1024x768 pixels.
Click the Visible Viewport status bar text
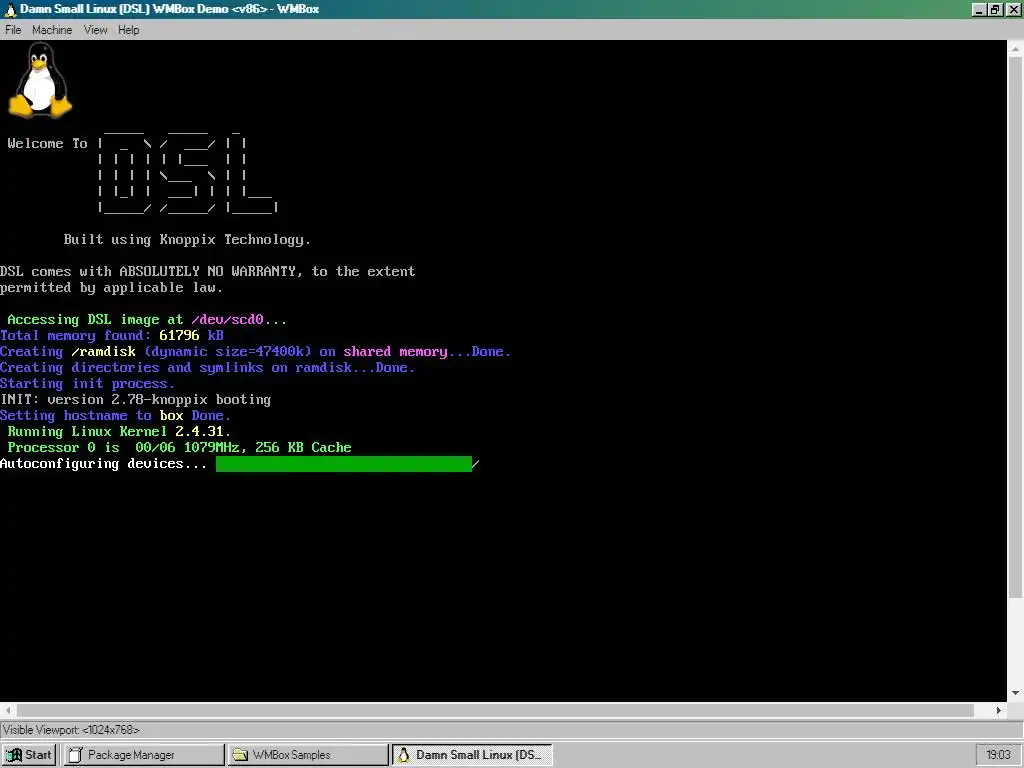(x=71, y=730)
